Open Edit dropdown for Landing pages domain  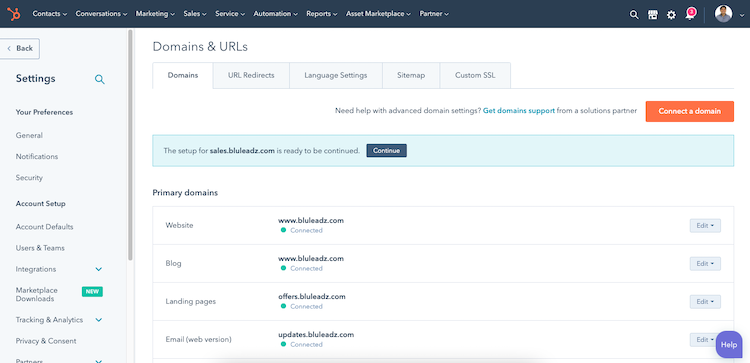(705, 302)
